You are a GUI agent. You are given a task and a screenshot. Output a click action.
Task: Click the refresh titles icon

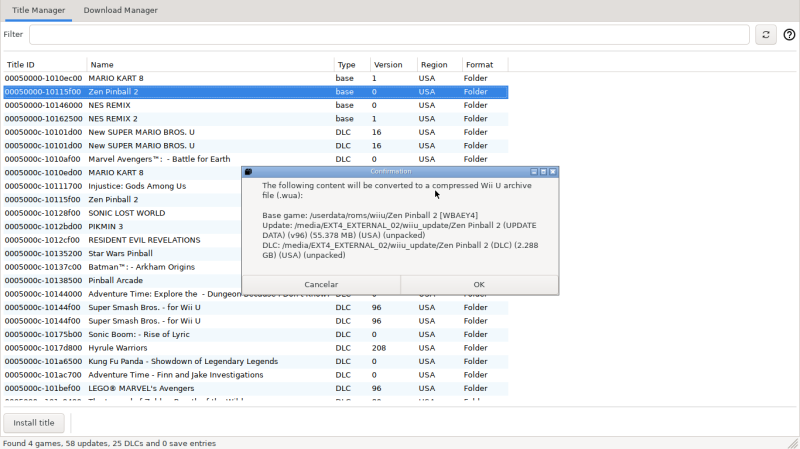click(766, 35)
